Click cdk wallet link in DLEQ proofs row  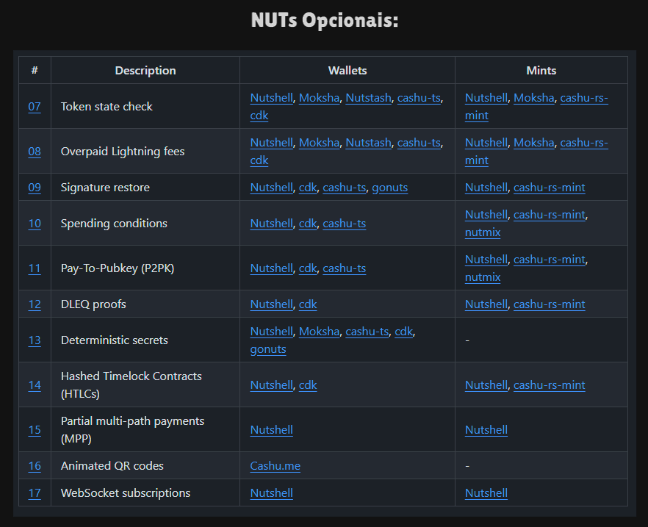[308, 304]
